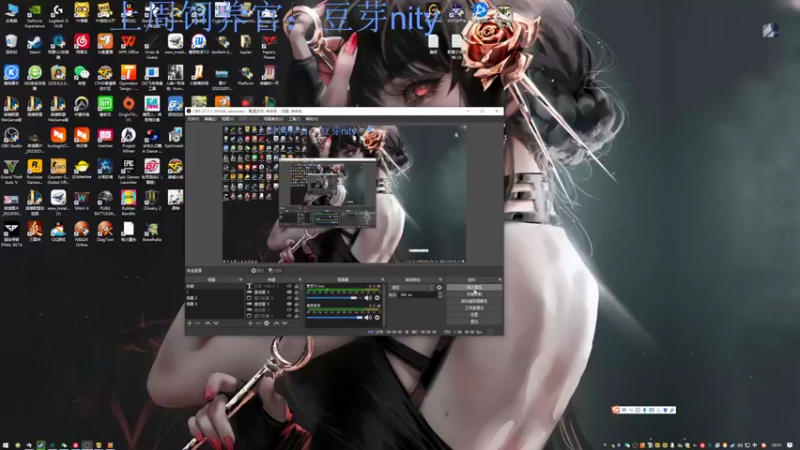The height and width of the screenshot is (450, 800).
Task: Select the Chivalry 2 desktop icon
Action: click(152, 201)
